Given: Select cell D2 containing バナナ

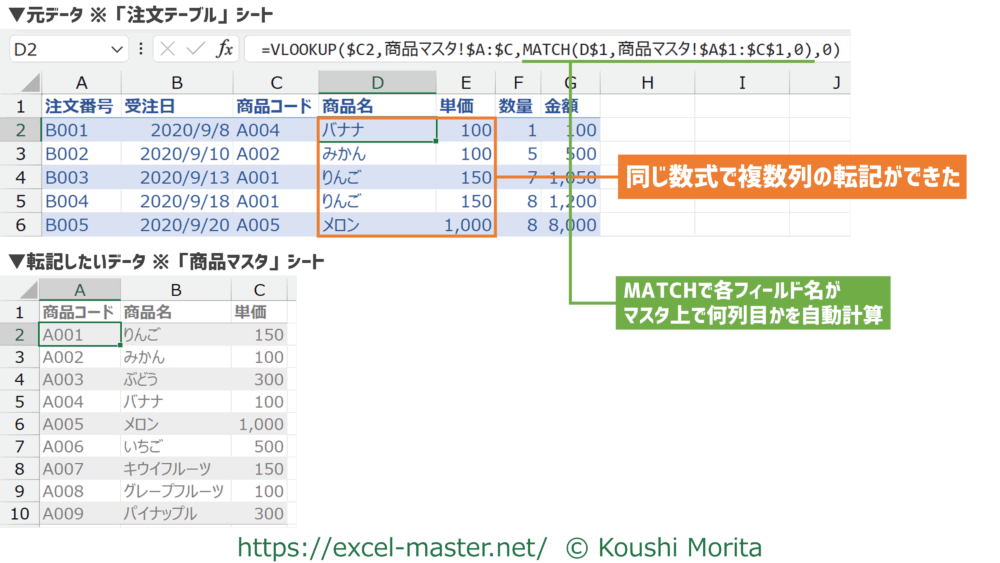Looking at the screenshot, I should tap(377, 130).
